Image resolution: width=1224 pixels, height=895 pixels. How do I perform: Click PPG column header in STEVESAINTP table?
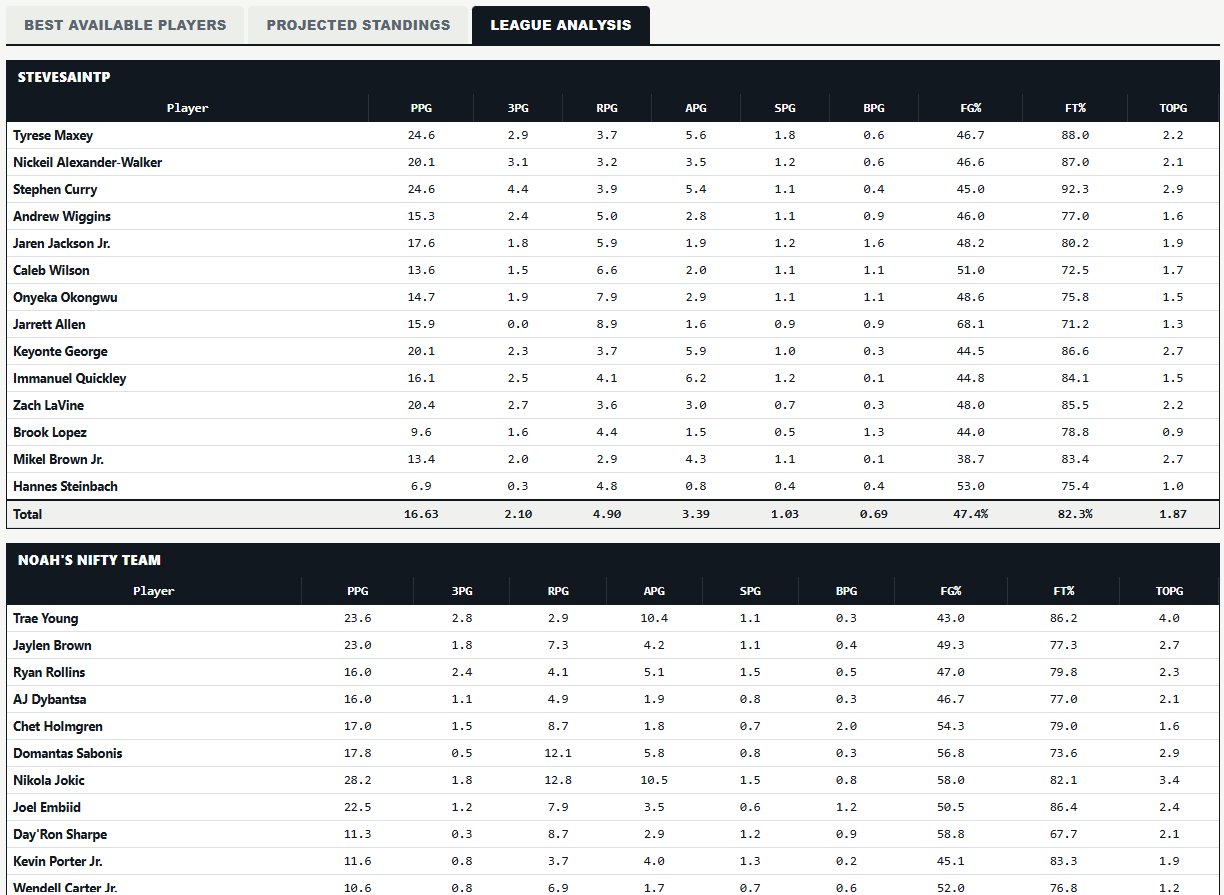[422, 108]
